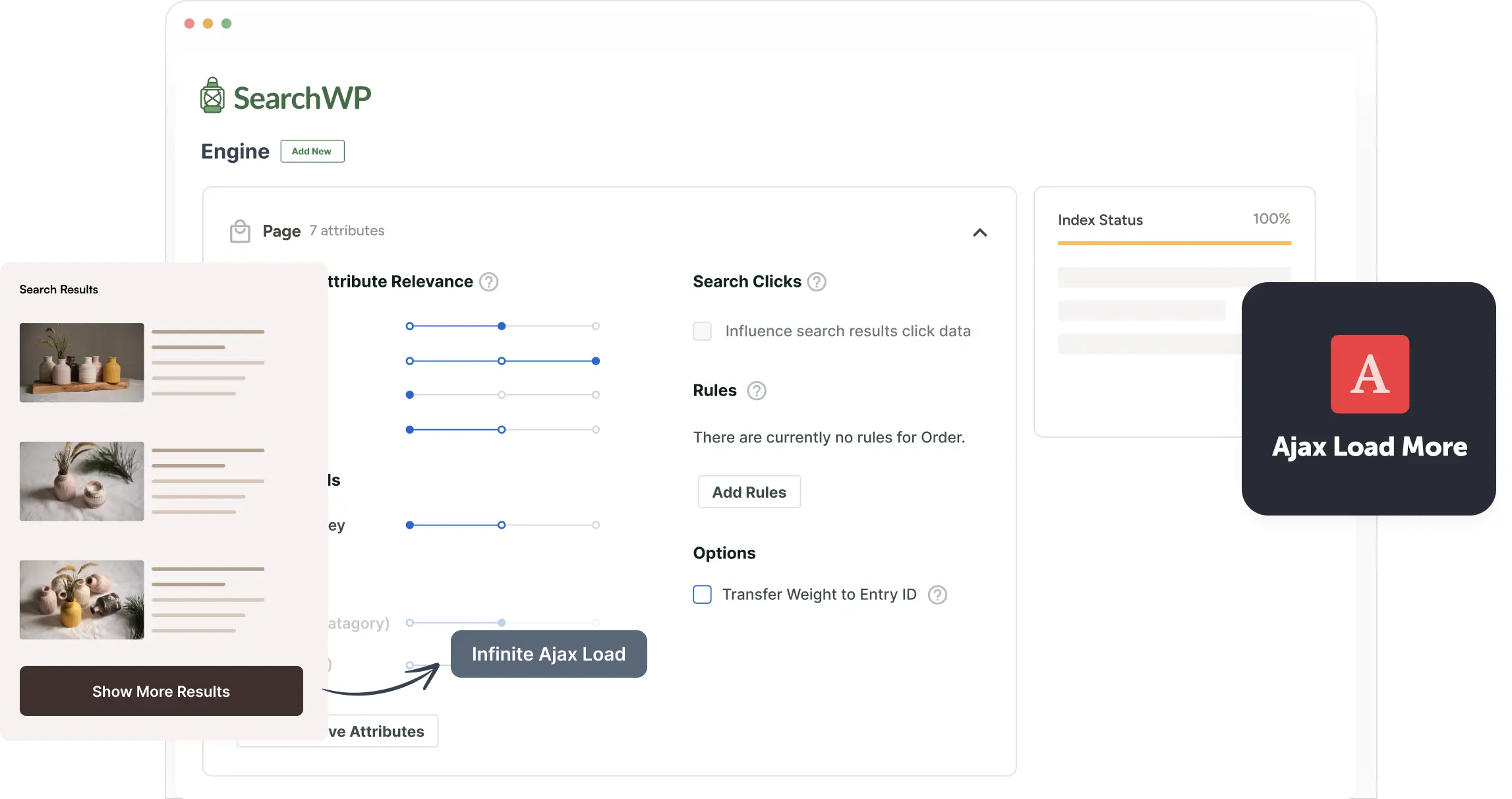Click the Add New engine button

coord(312,151)
